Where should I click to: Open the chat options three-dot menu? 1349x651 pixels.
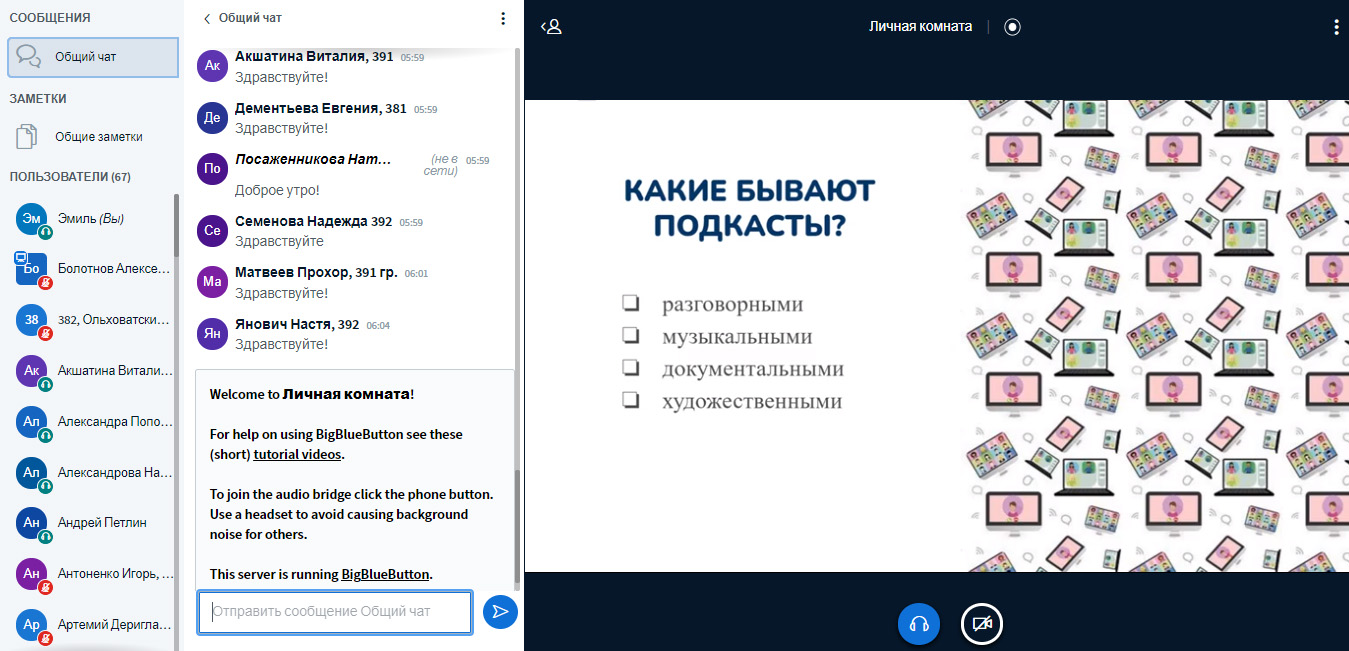502,18
